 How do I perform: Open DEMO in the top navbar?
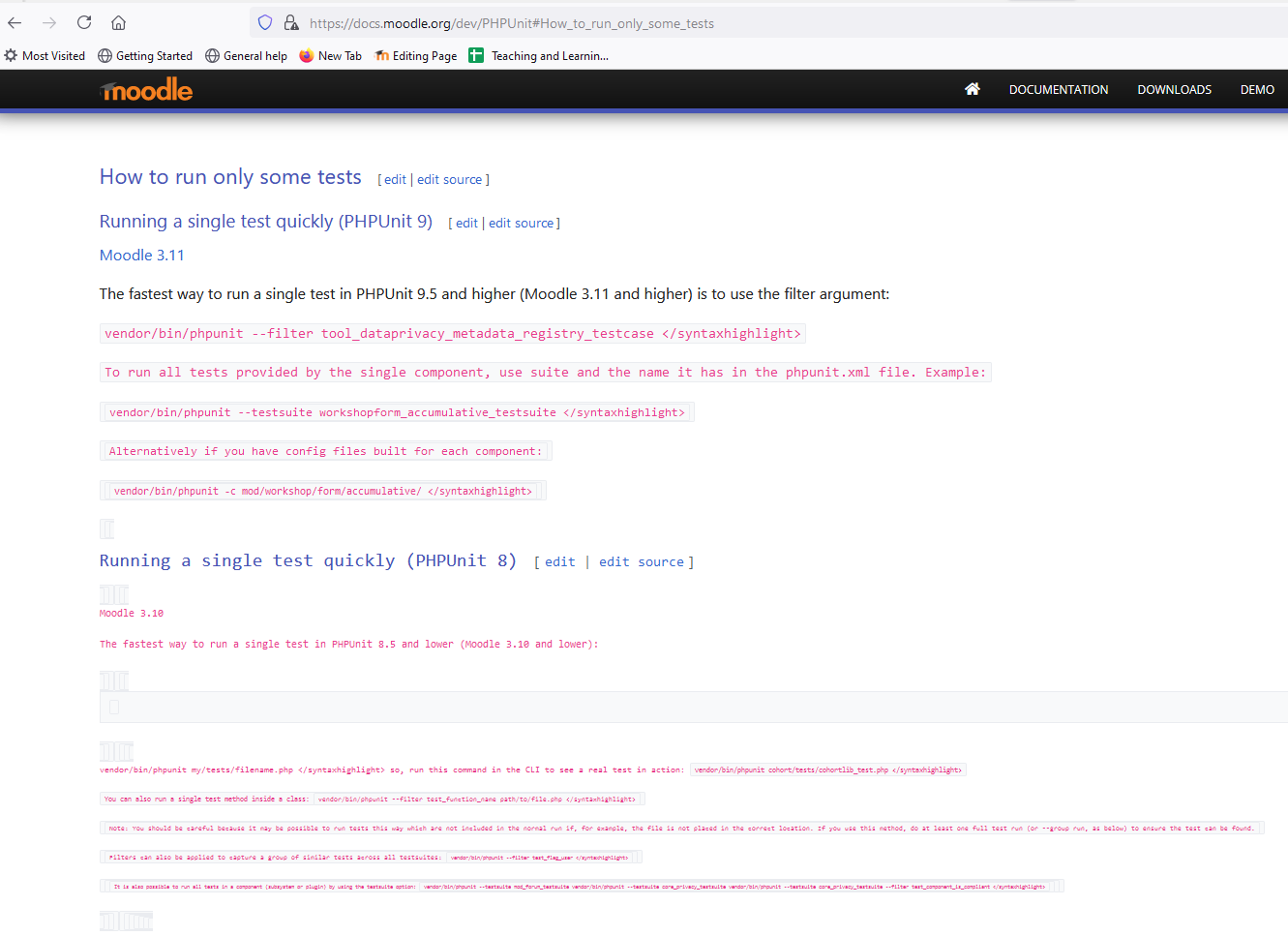click(x=1257, y=89)
